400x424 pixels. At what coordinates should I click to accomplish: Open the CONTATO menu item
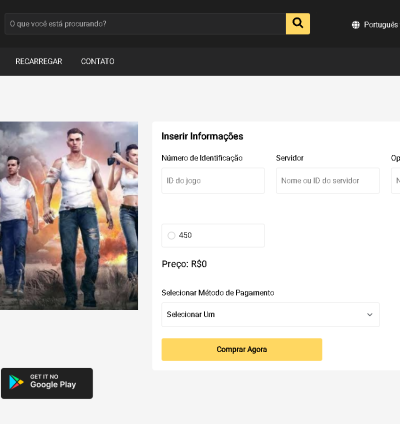(x=97, y=61)
